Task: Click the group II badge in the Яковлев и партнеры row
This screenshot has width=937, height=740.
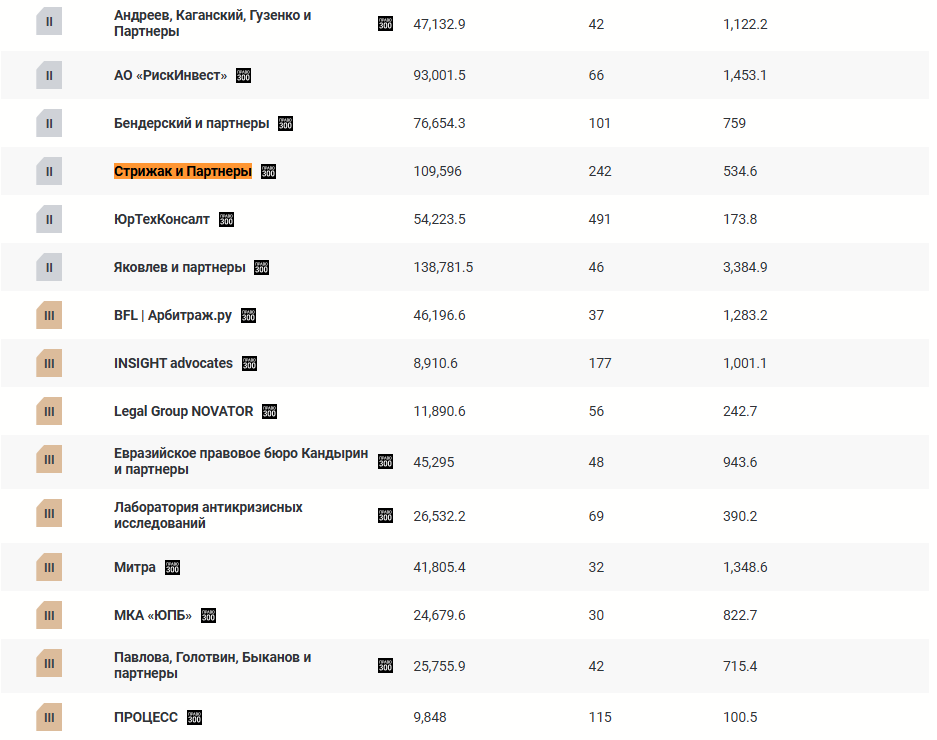Action: pyautogui.click(x=49, y=267)
